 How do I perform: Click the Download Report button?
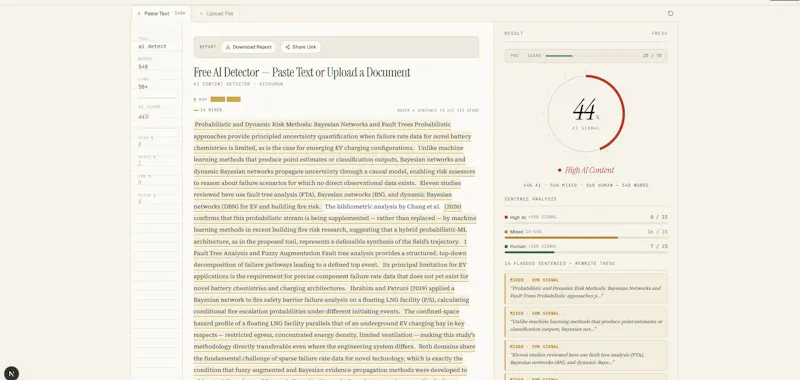(248, 47)
